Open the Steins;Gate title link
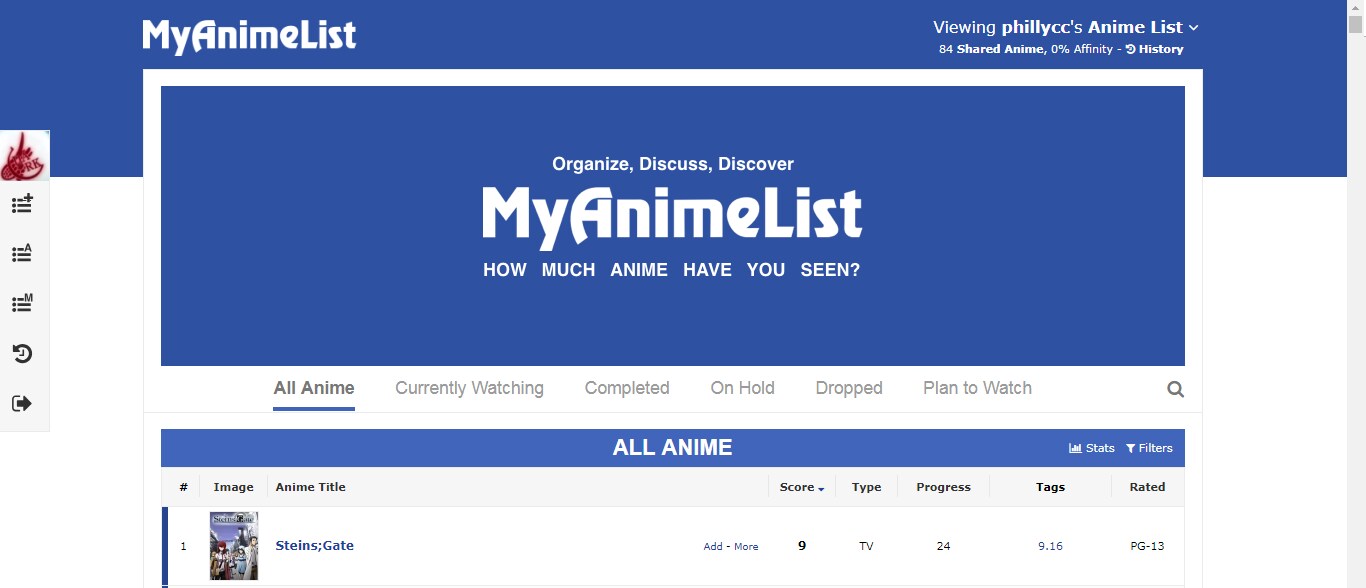This screenshot has height=588, width=1366. click(x=314, y=545)
